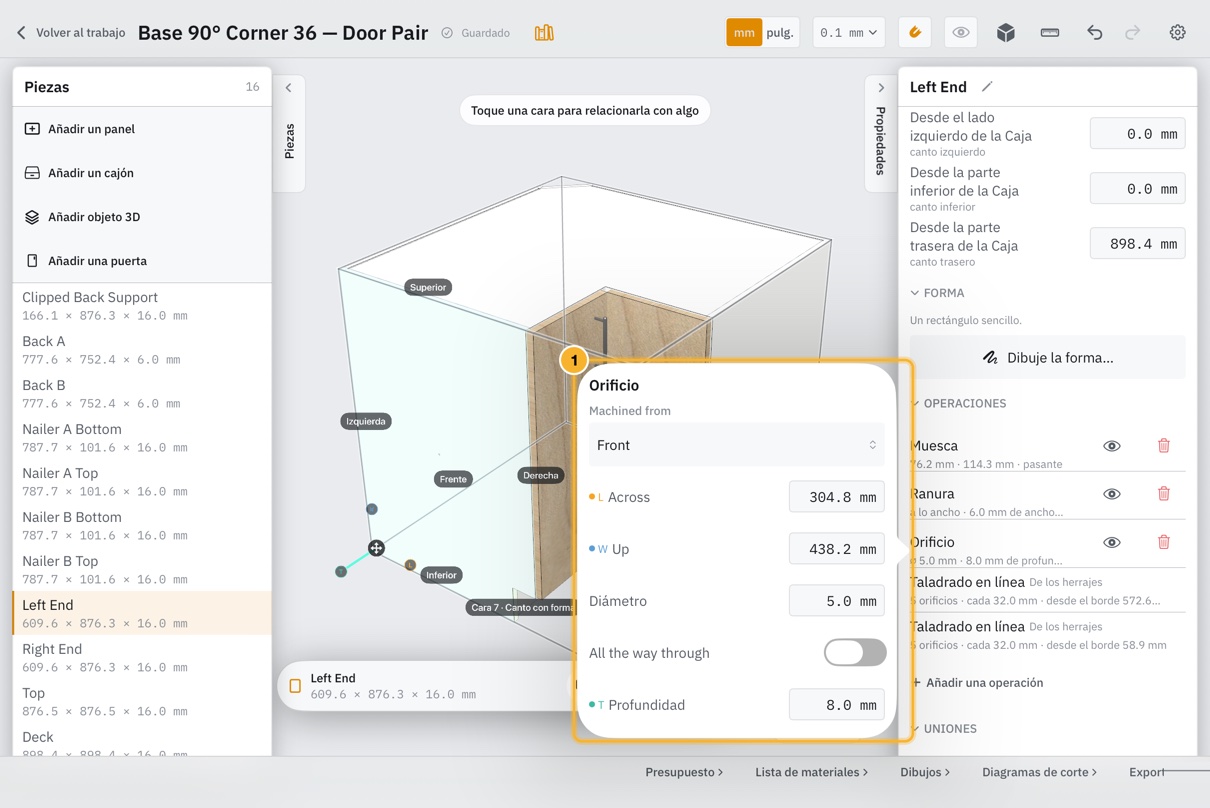
Task: Click the Profundidad value field
Action: [836, 705]
